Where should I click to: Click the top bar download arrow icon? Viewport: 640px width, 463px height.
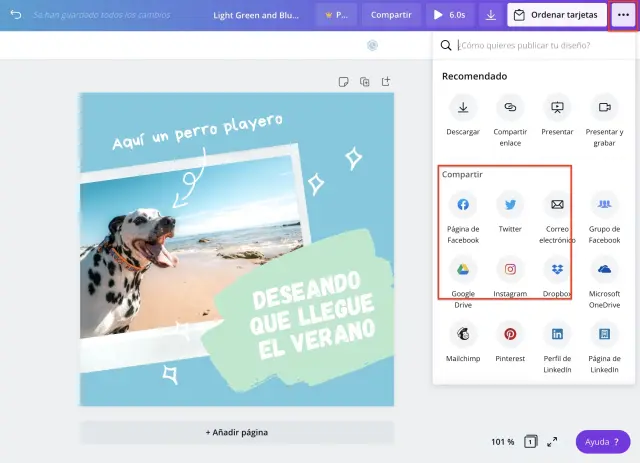pos(490,15)
